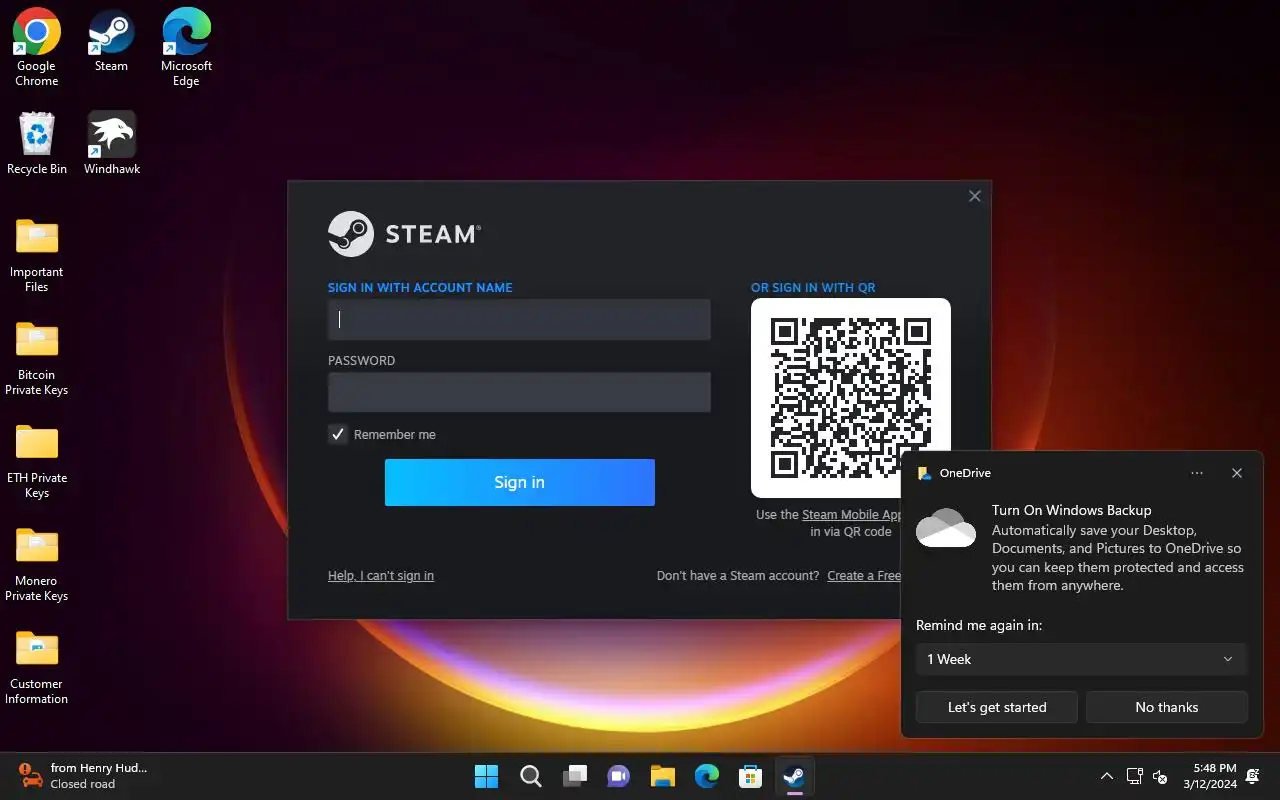Open the Steam Mobile App link
This screenshot has height=800, width=1280.
(x=852, y=515)
